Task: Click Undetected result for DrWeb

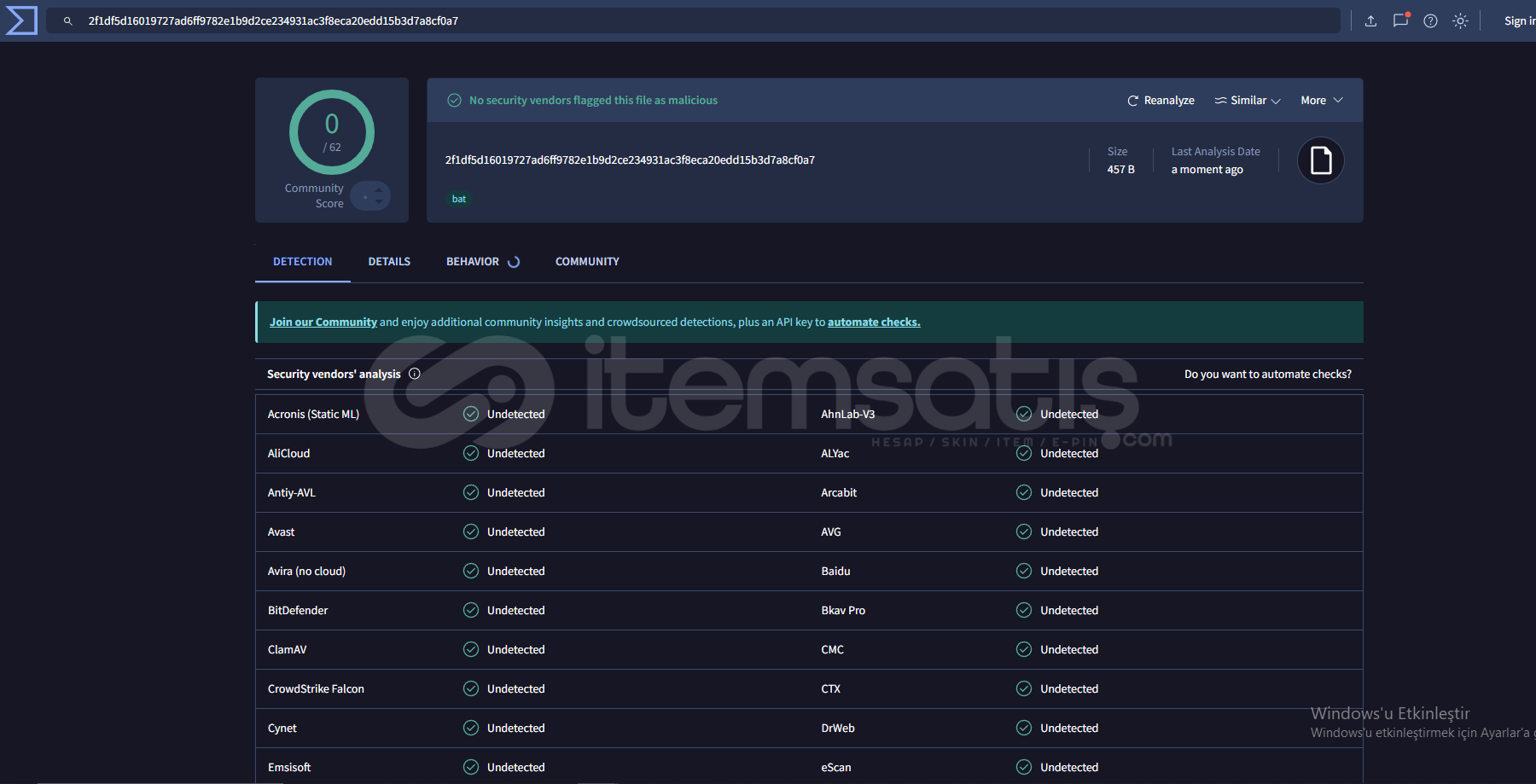Action: (1069, 729)
